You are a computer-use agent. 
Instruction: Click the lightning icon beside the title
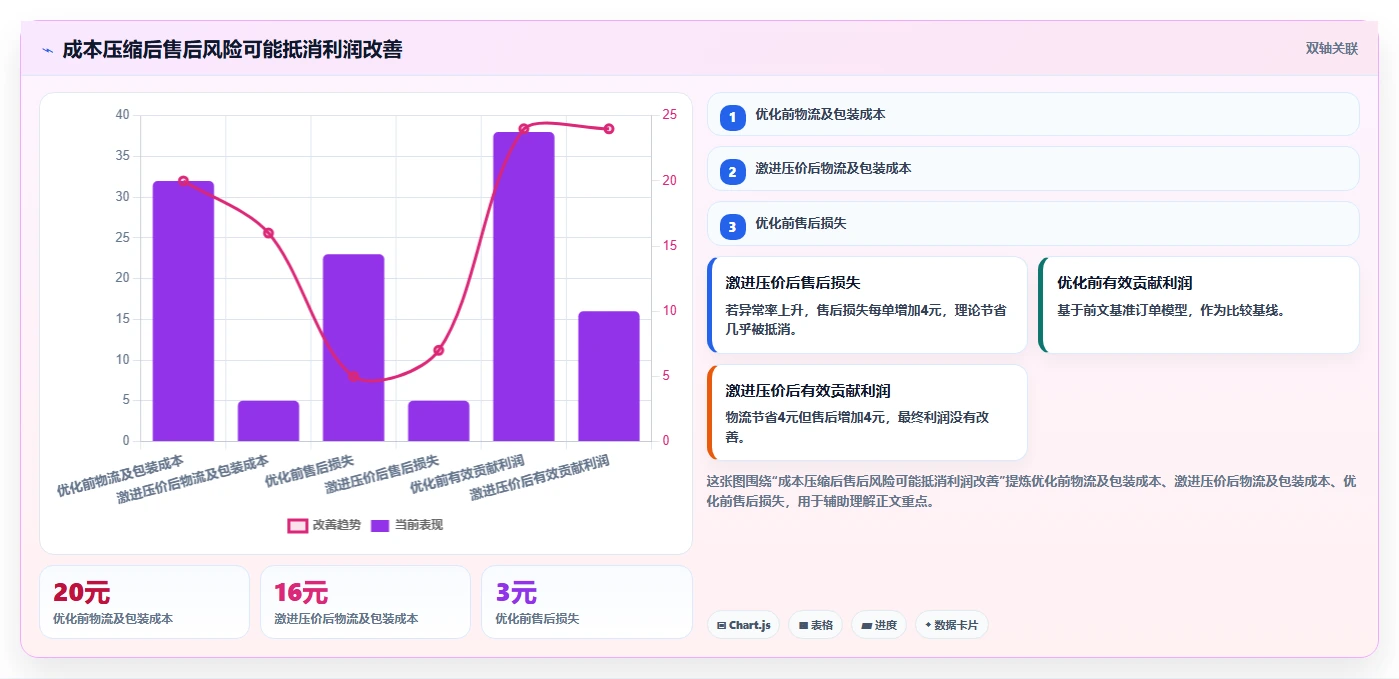click(x=47, y=49)
